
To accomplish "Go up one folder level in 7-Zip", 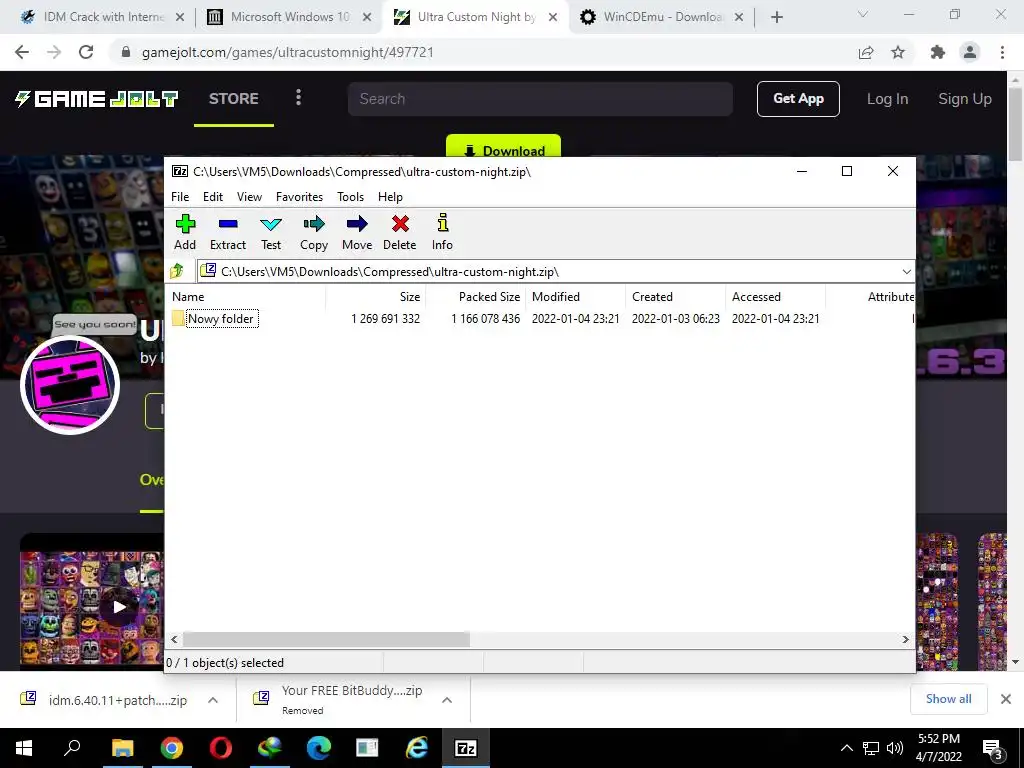I will coord(177,270).
